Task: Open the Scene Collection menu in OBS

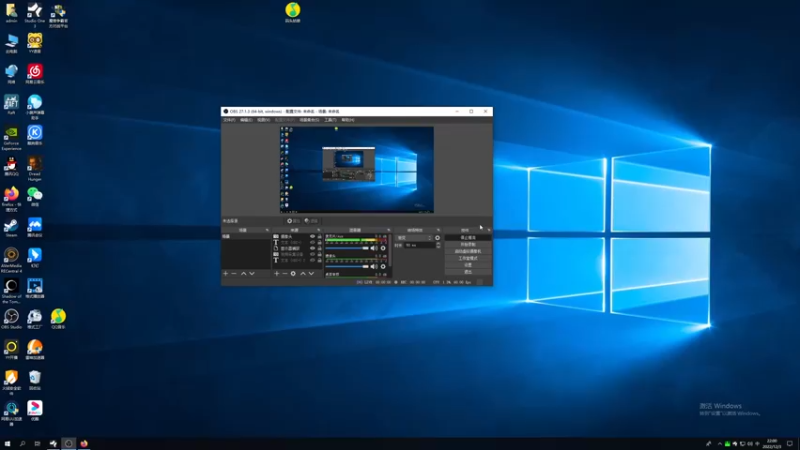Action: (309, 120)
